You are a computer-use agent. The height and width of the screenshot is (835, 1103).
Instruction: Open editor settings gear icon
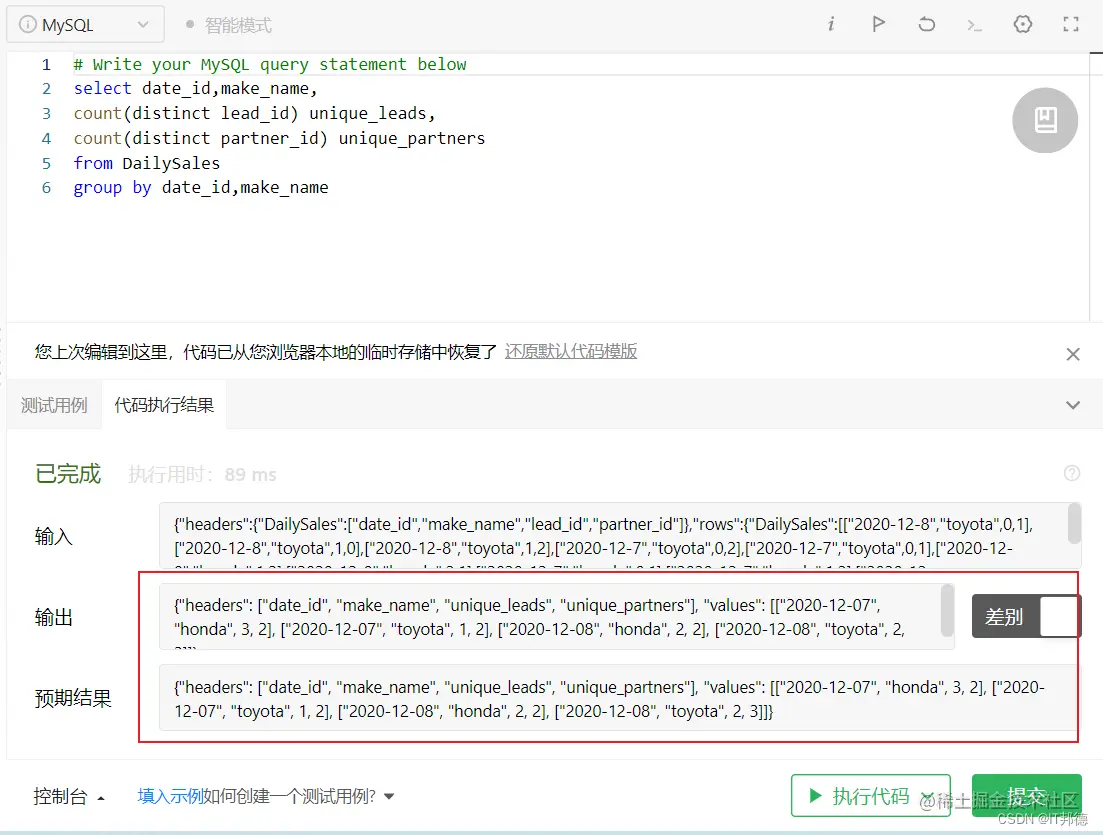[x=1023, y=25]
